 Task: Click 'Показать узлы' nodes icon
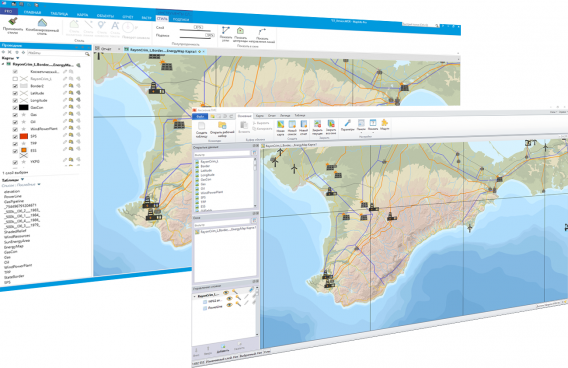(226, 30)
